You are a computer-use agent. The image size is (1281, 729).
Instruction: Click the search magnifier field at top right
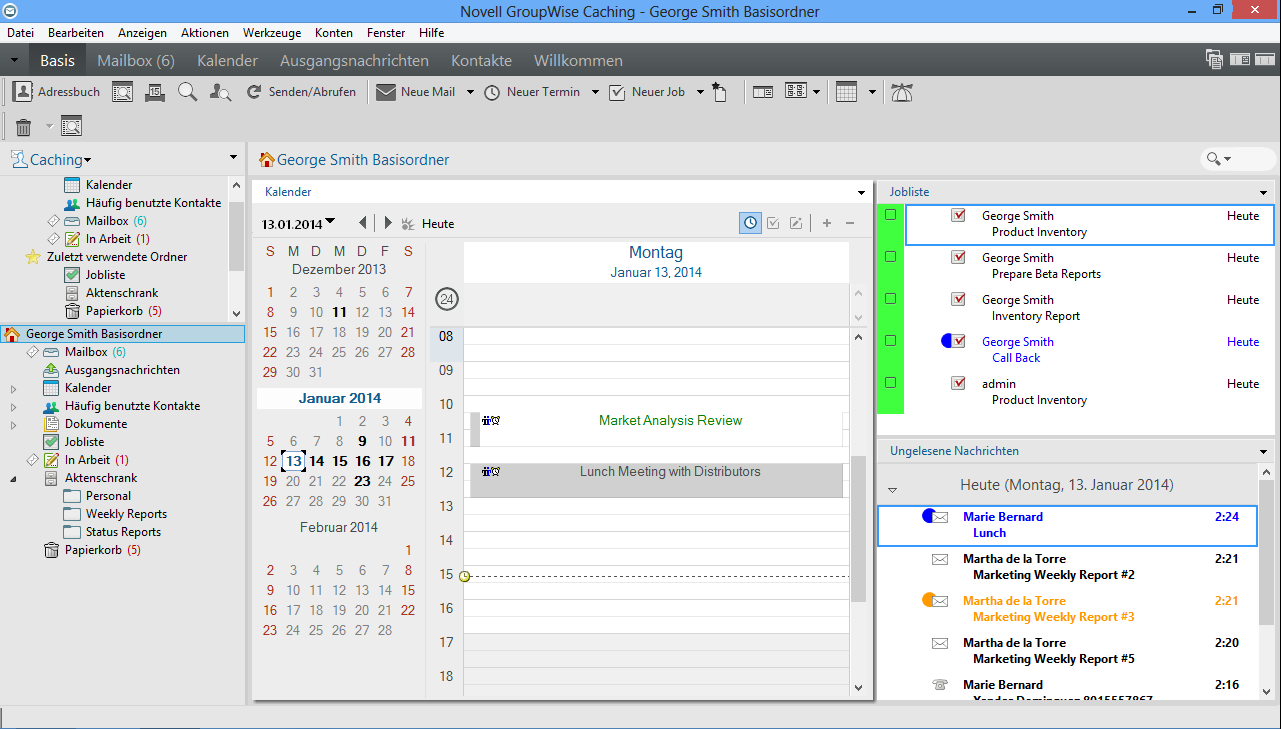pyautogui.click(x=1237, y=159)
